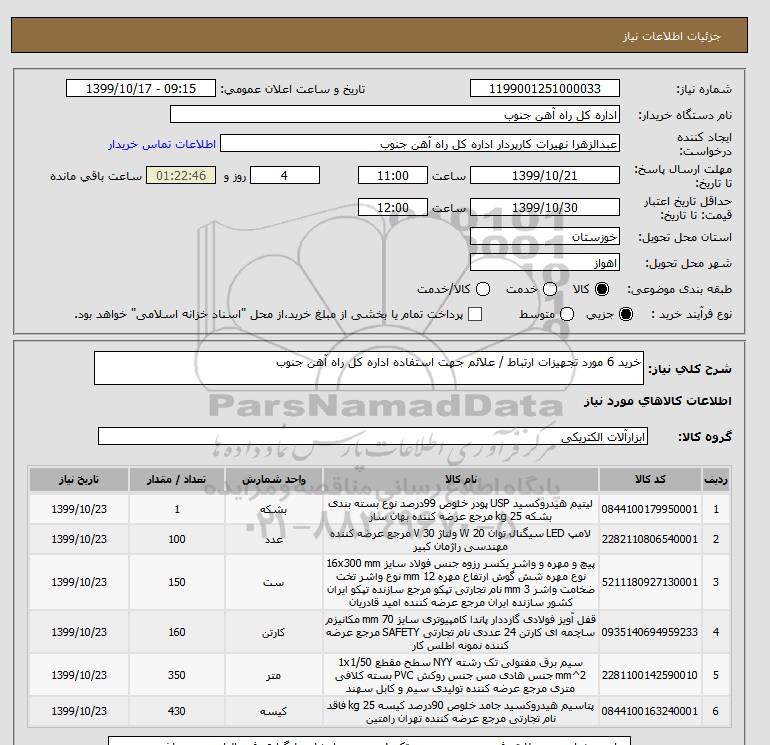Select the جزیی purchase type radio

626,314
